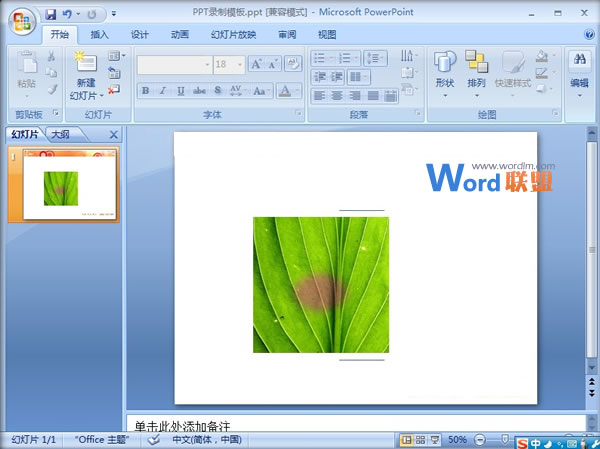The width and height of the screenshot is (600, 449).
Task: Change the text direction
Action: click(409, 56)
